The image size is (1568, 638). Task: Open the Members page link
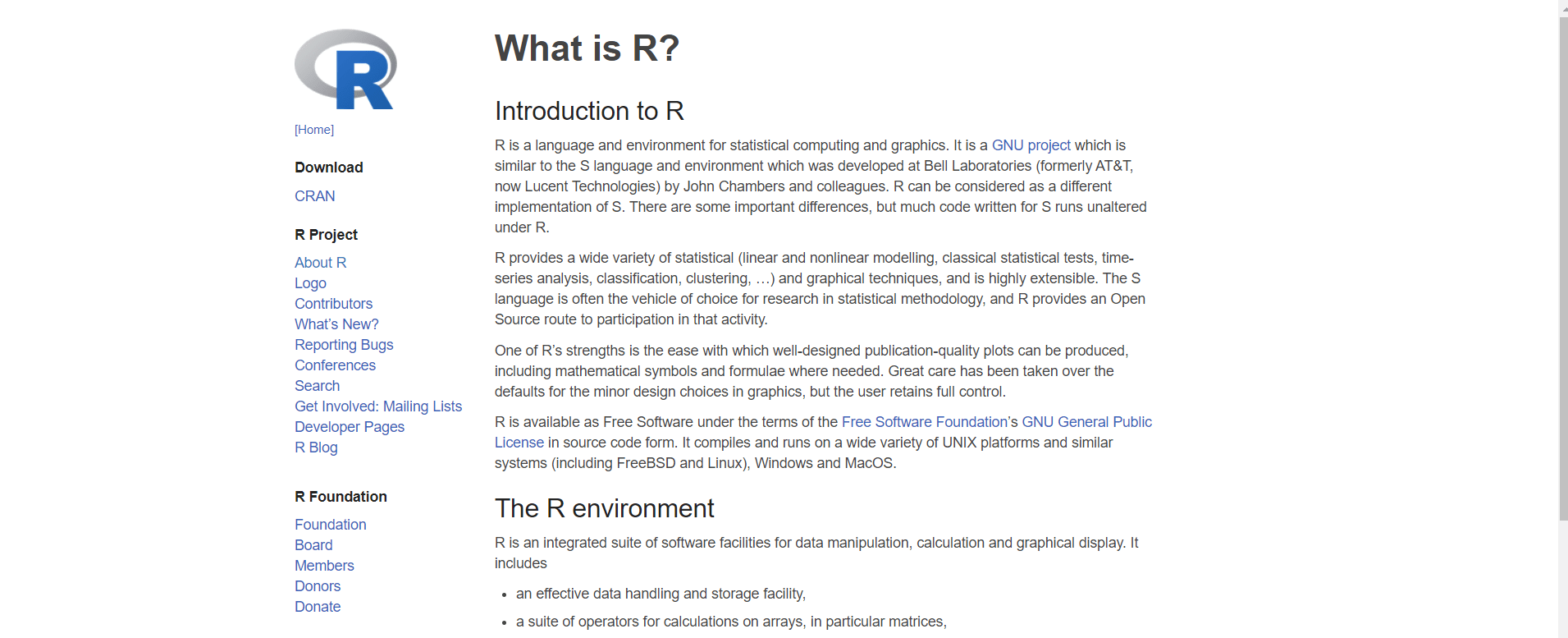tap(324, 566)
